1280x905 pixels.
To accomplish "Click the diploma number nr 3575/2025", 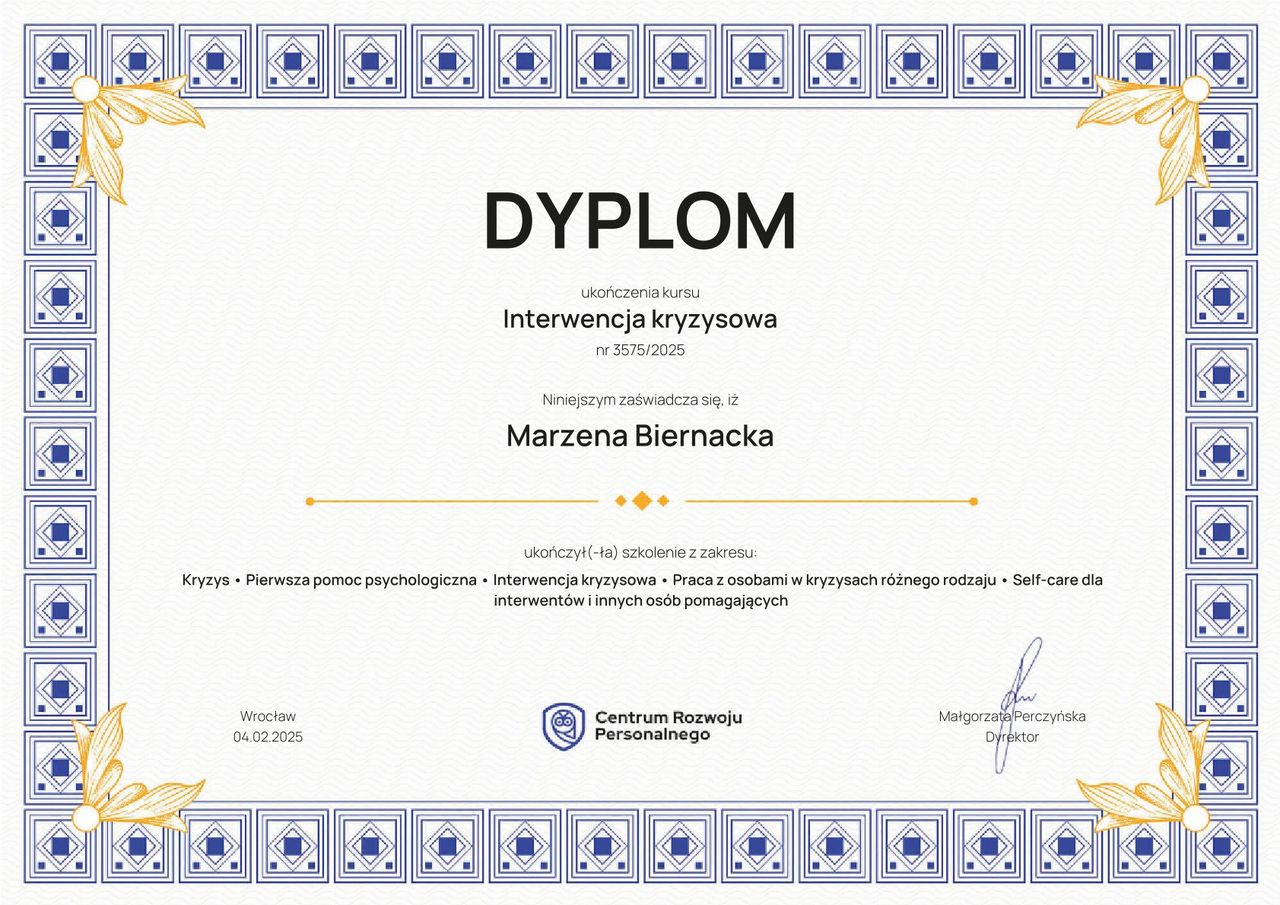I will 640,350.
